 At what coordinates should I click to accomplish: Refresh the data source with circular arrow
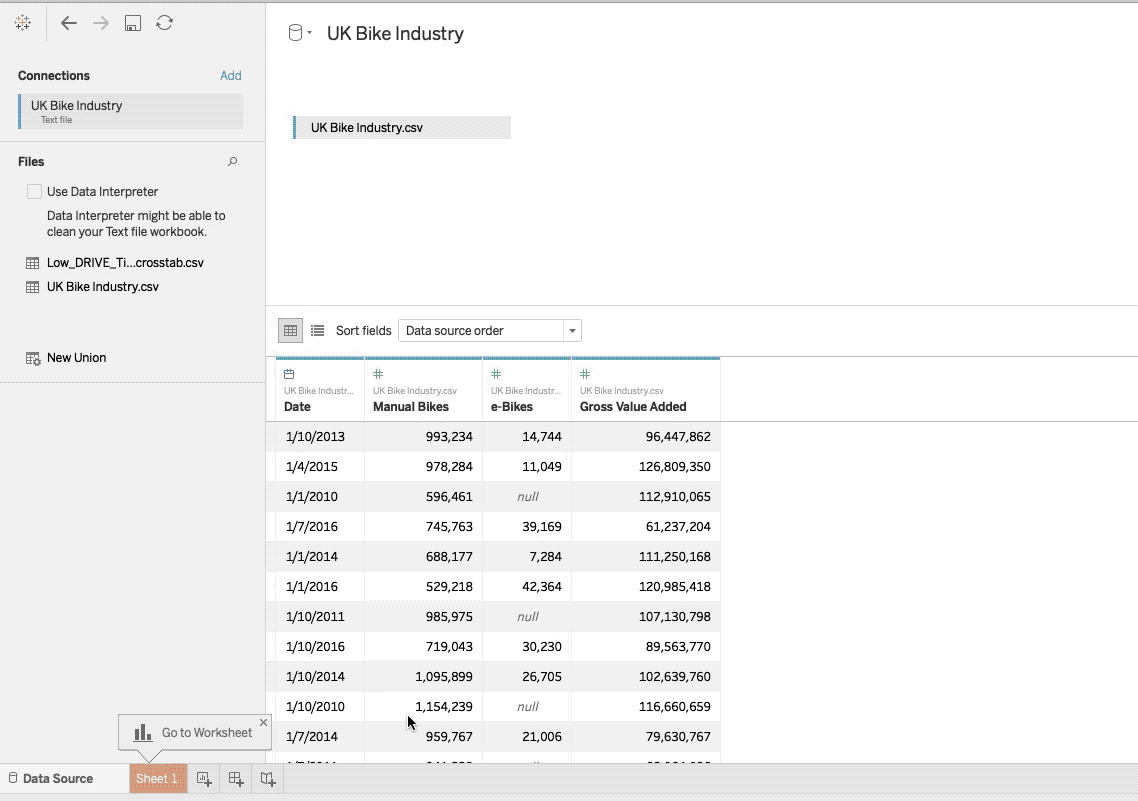pos(165,22)
